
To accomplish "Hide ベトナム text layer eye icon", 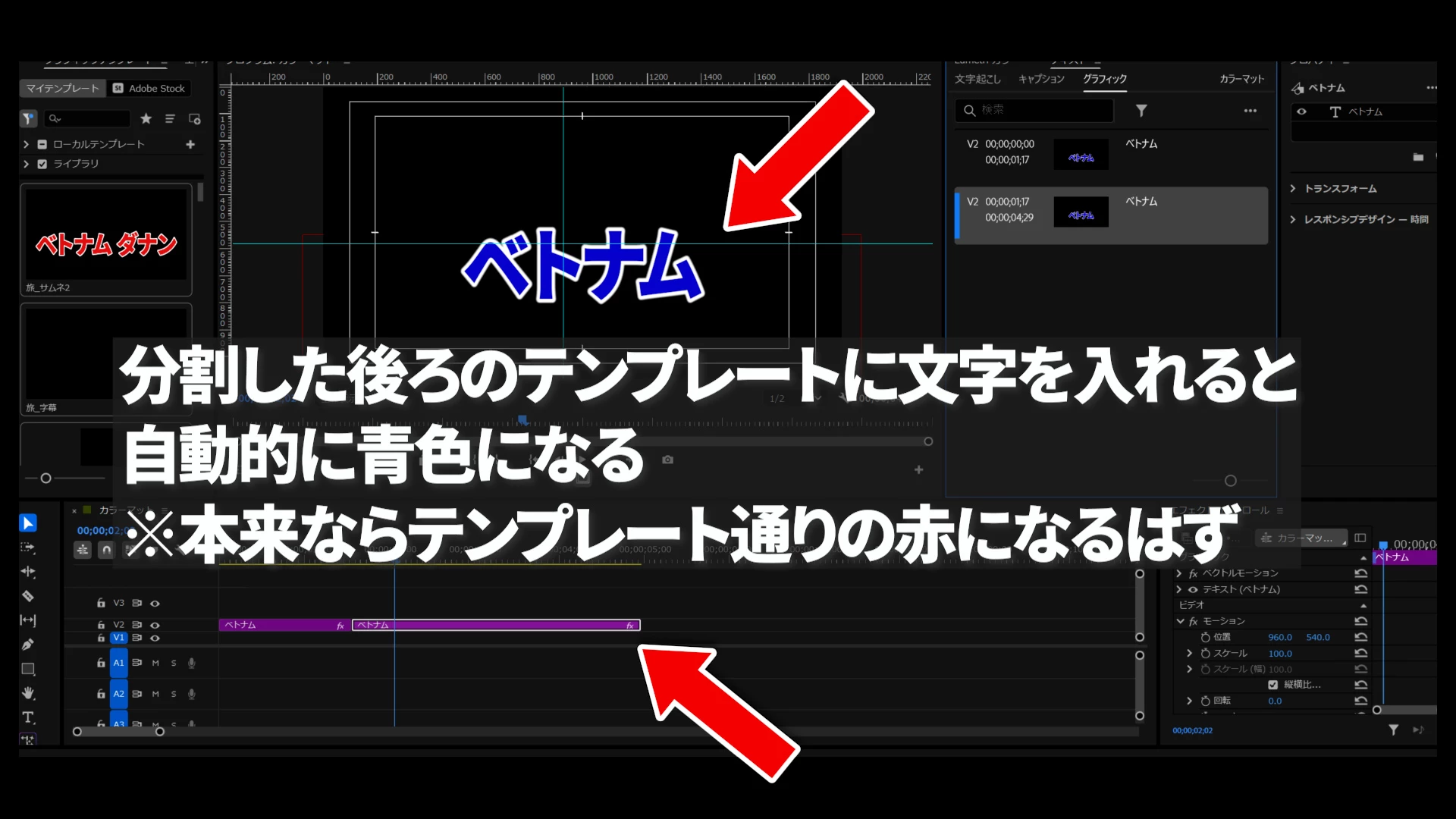I will point(1301,111).
